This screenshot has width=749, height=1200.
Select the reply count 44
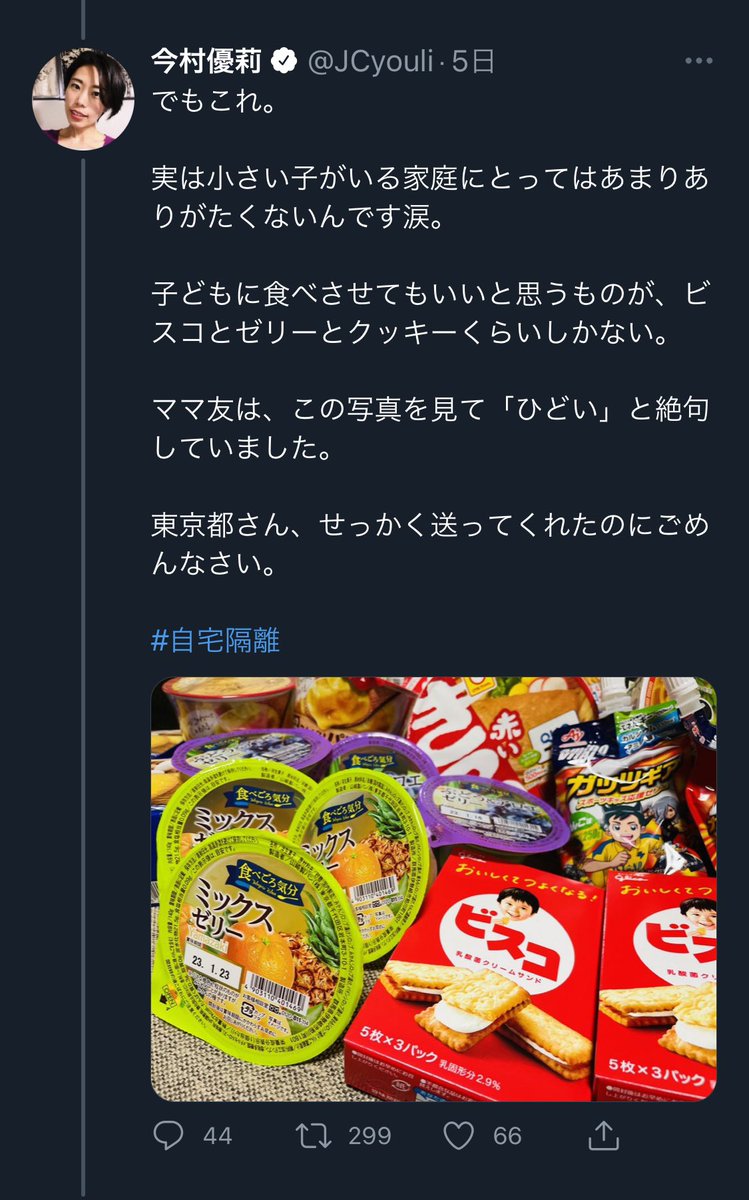217,1136
